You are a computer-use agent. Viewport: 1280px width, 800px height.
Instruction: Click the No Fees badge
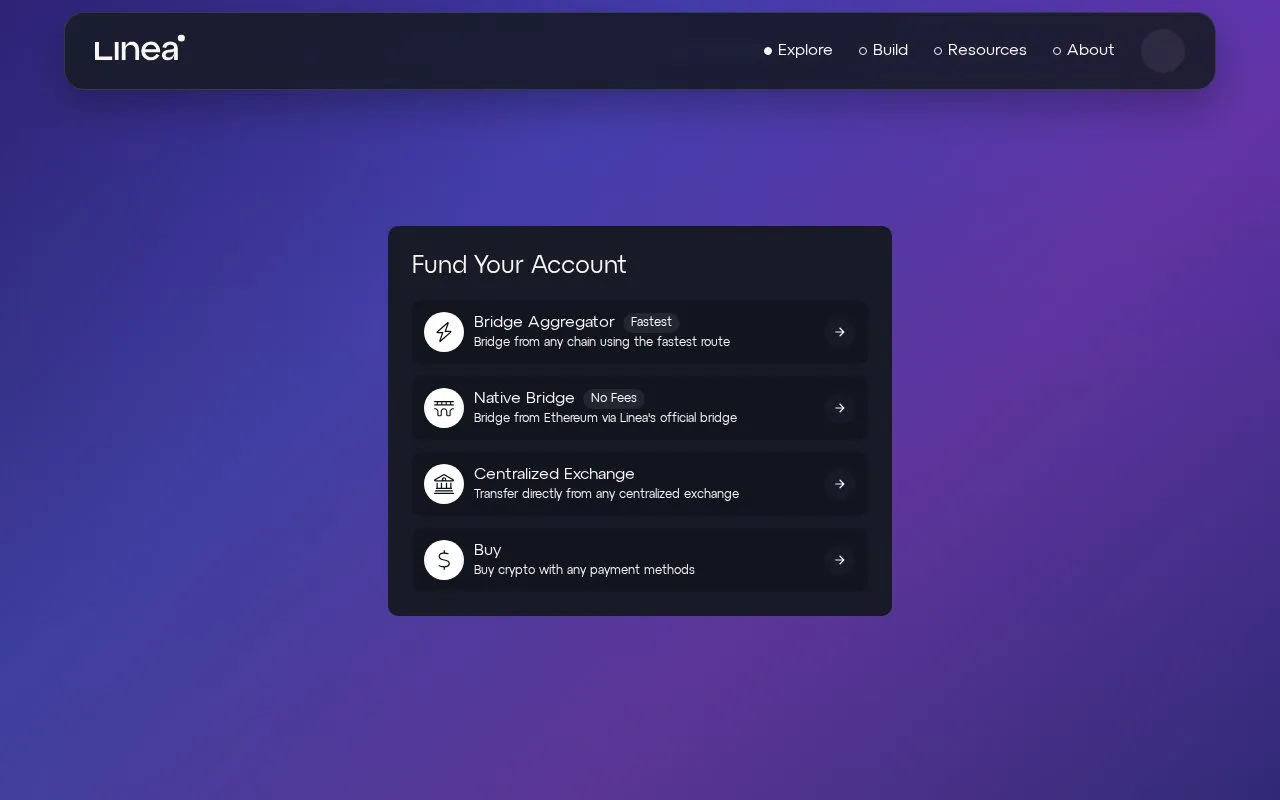(614, 398)
